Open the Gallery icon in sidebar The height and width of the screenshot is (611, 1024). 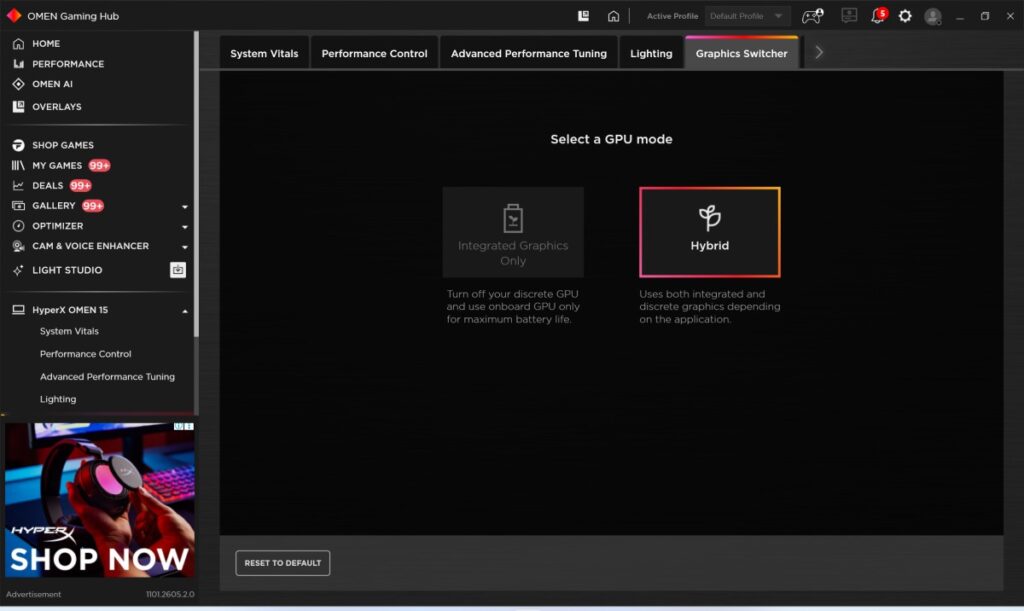[x=18, y=206]
